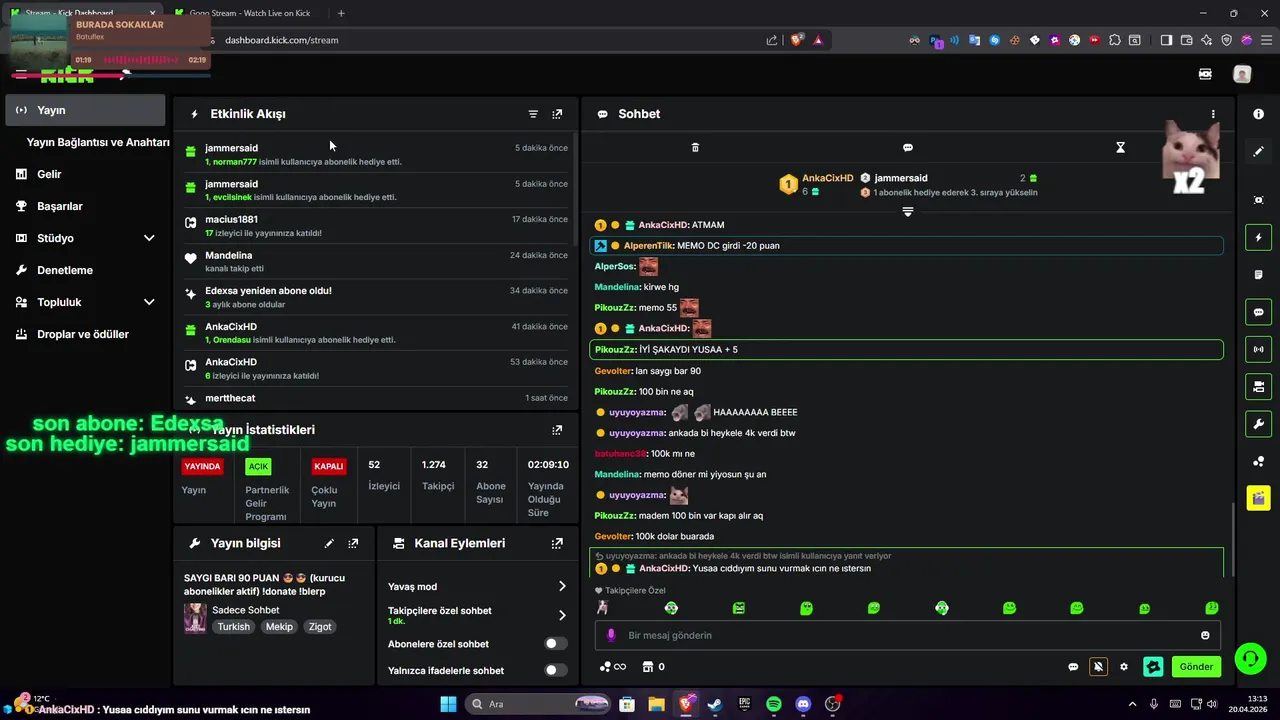Click speech bubble icon in chat toolbar

coord(908,147)
